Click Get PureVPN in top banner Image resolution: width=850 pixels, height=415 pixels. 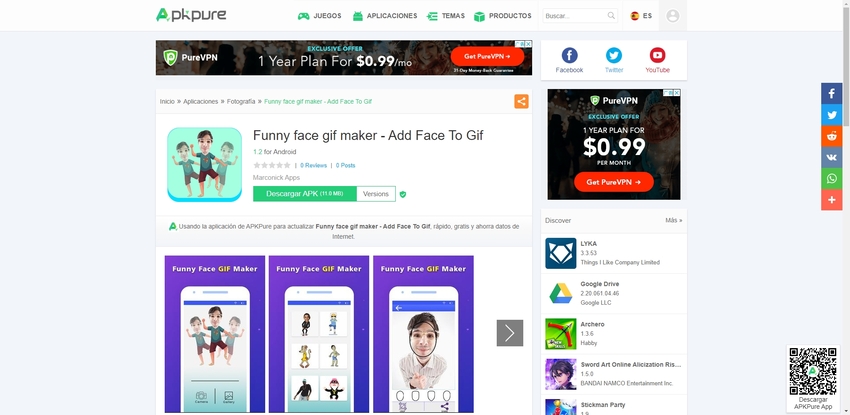point(487,56)
